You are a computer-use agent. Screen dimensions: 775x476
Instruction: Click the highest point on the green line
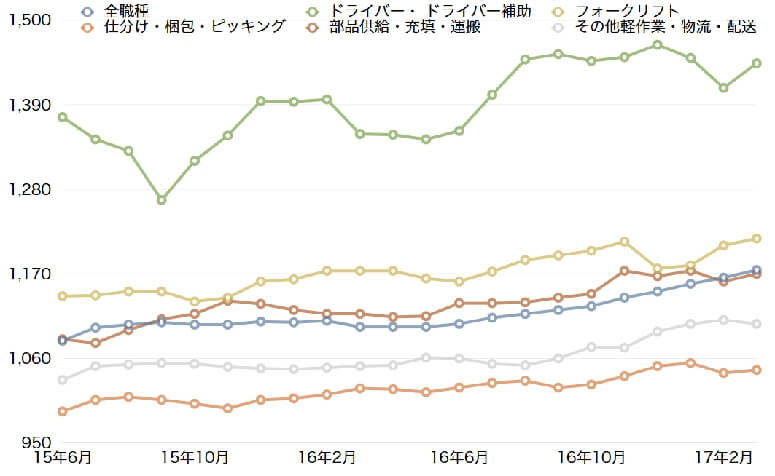click(657, 45)
